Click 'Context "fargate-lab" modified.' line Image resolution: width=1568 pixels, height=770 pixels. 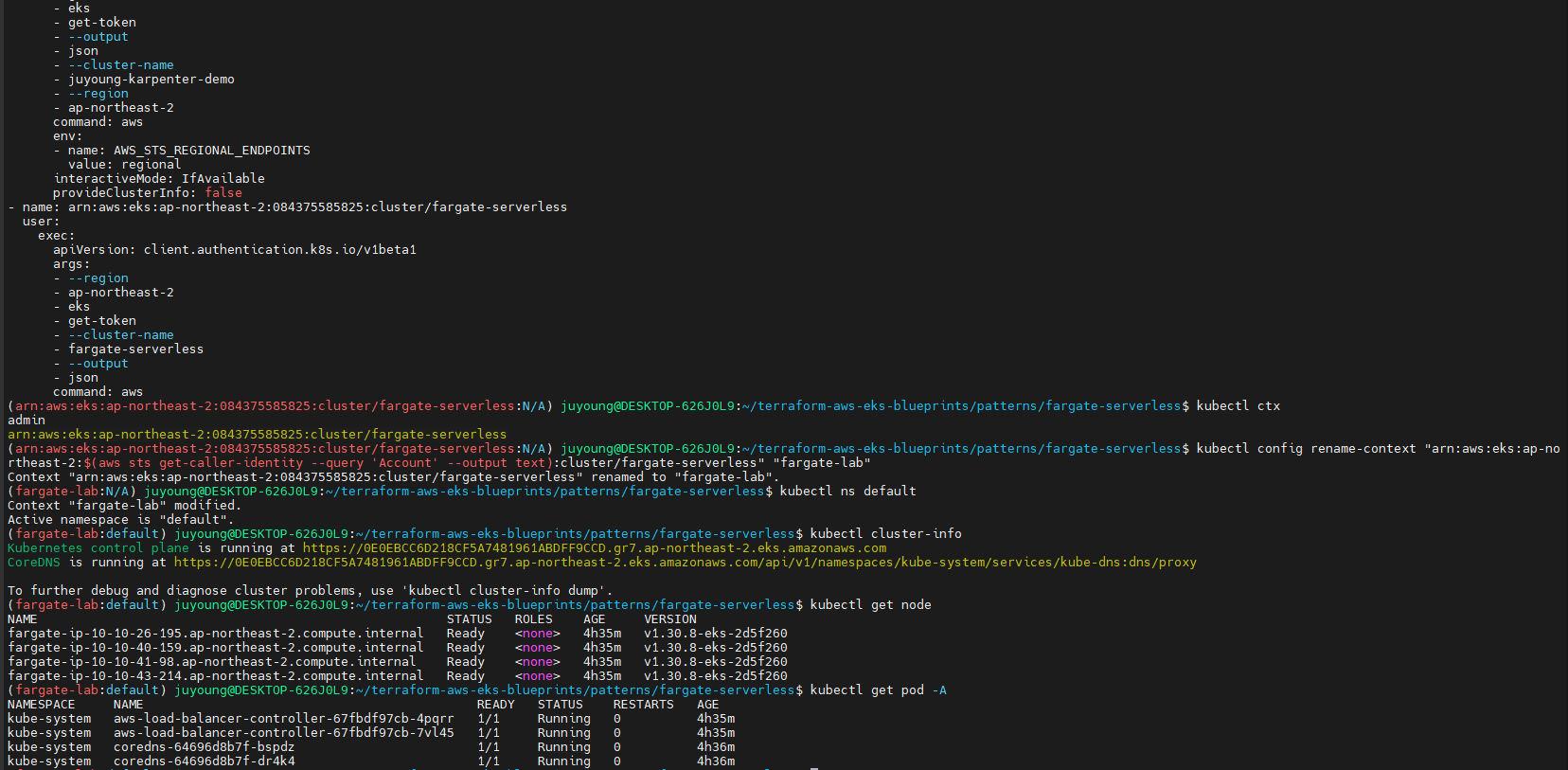(x=124, y=506)
